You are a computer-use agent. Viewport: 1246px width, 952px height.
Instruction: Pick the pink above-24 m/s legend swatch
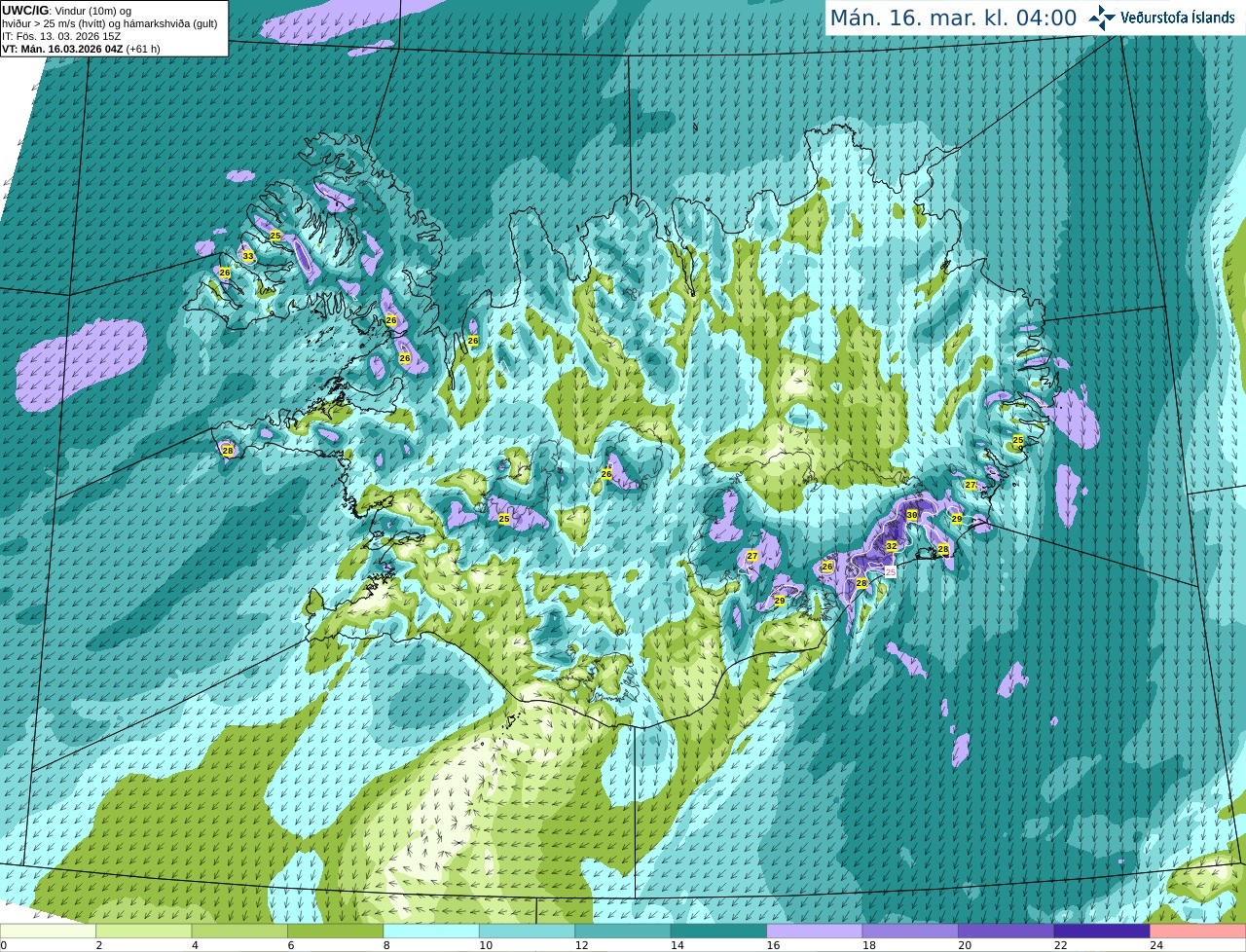(1198, 932)
